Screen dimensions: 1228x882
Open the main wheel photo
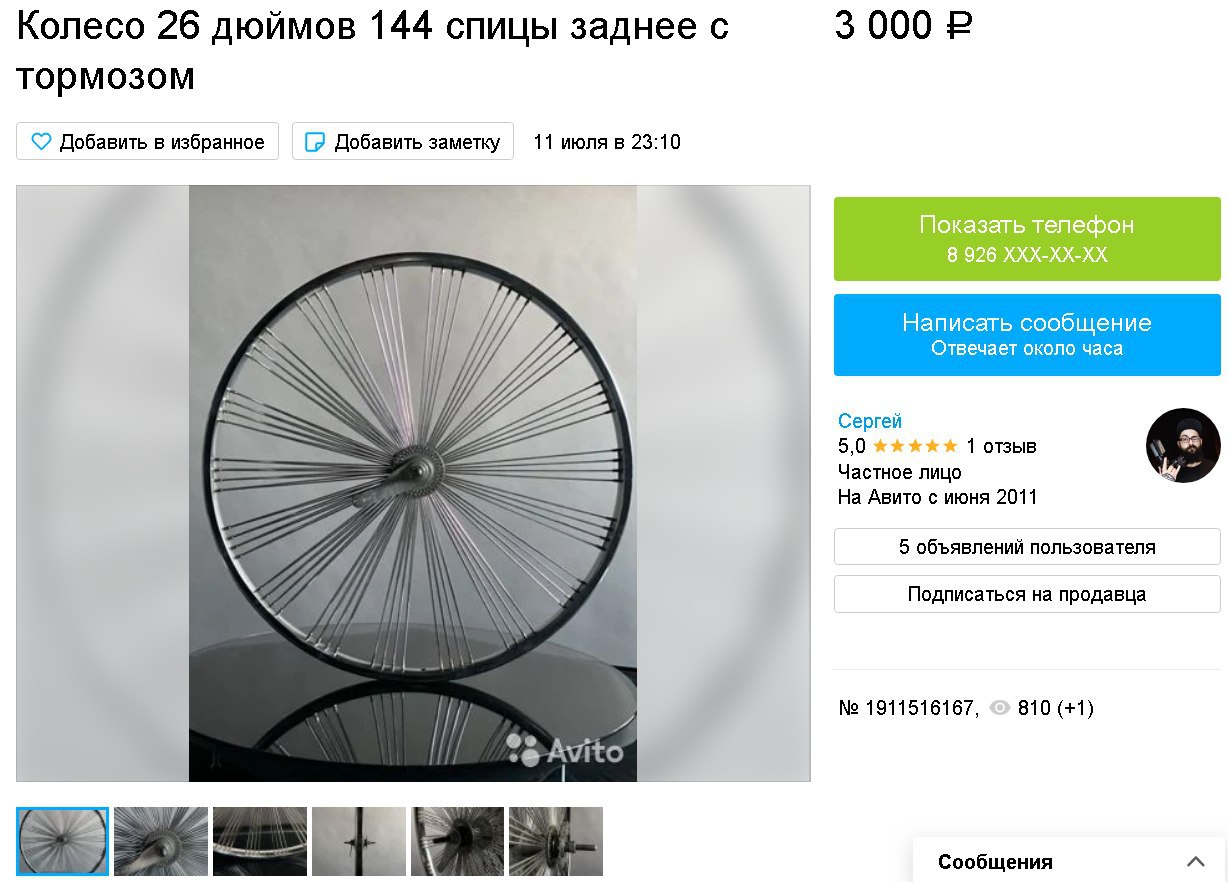(413, 483)
